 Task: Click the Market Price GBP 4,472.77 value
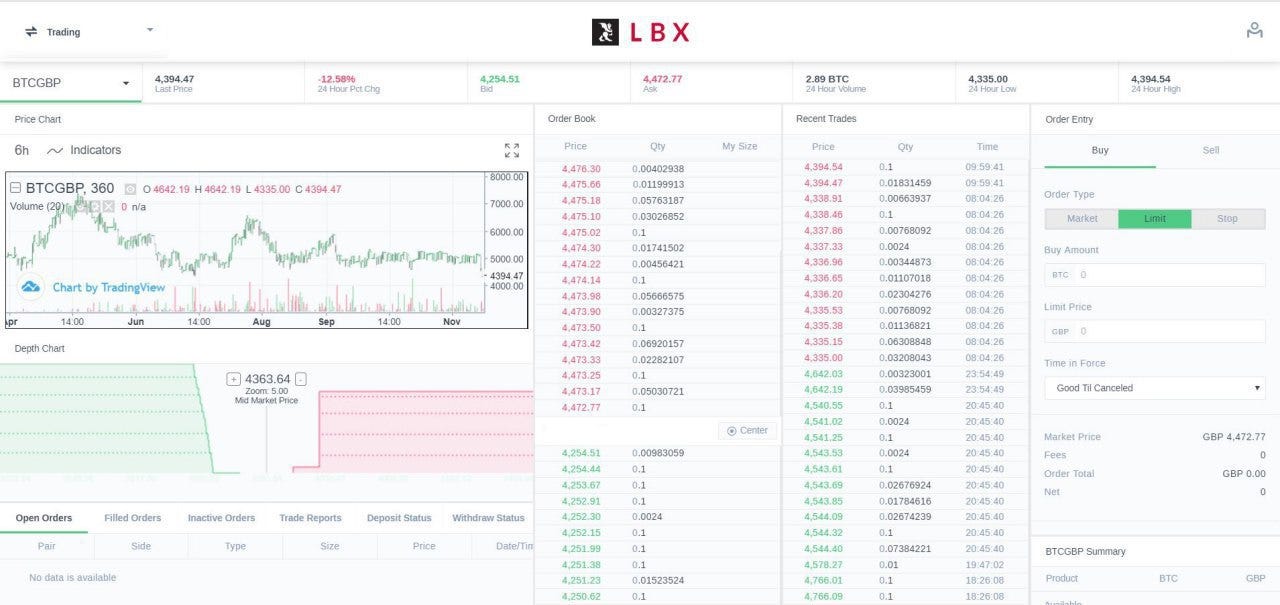click(x=1234, y=437)
